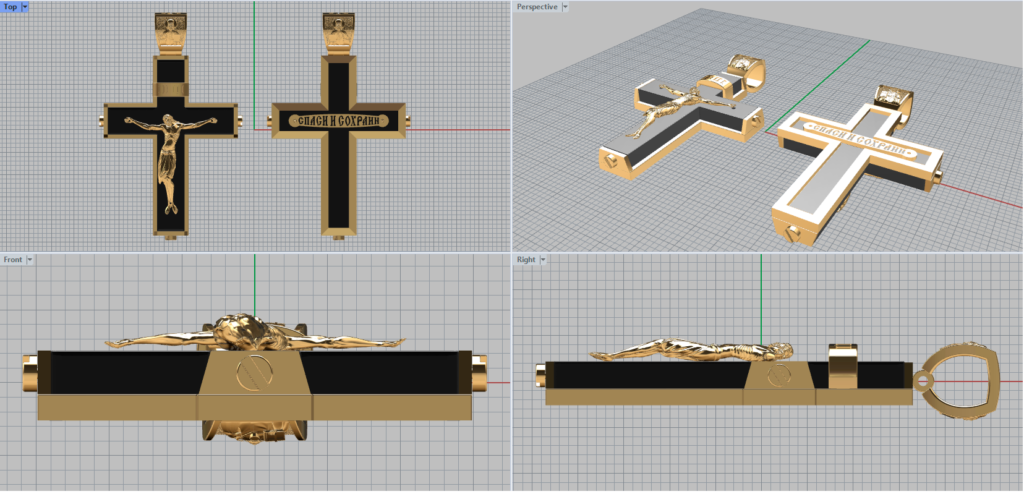
Task: Expand the Right viewport menu arrow
Action: [544, 260]
